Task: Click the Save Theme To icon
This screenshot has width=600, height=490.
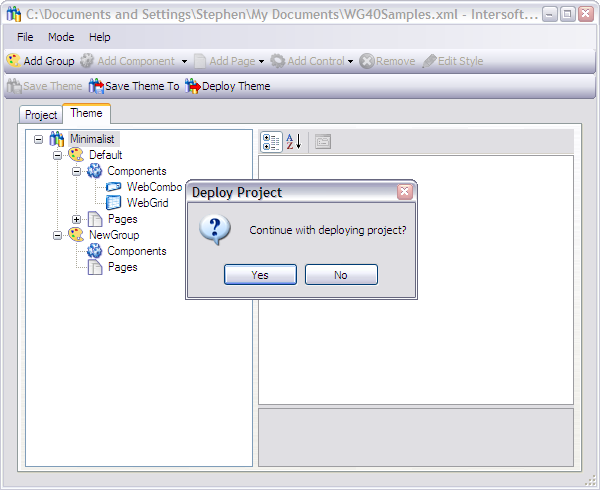Action: point(96,86)
